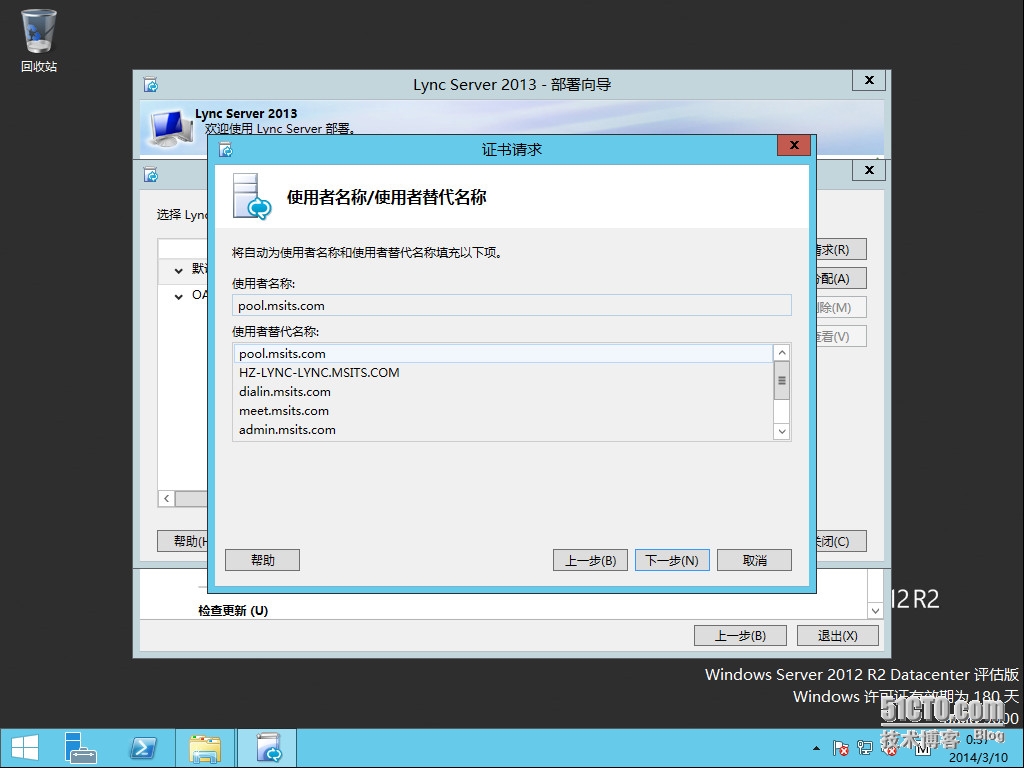This screenshot has width=1024, height=768.
Task: Click the server certificate header icon
Action: 252,196
